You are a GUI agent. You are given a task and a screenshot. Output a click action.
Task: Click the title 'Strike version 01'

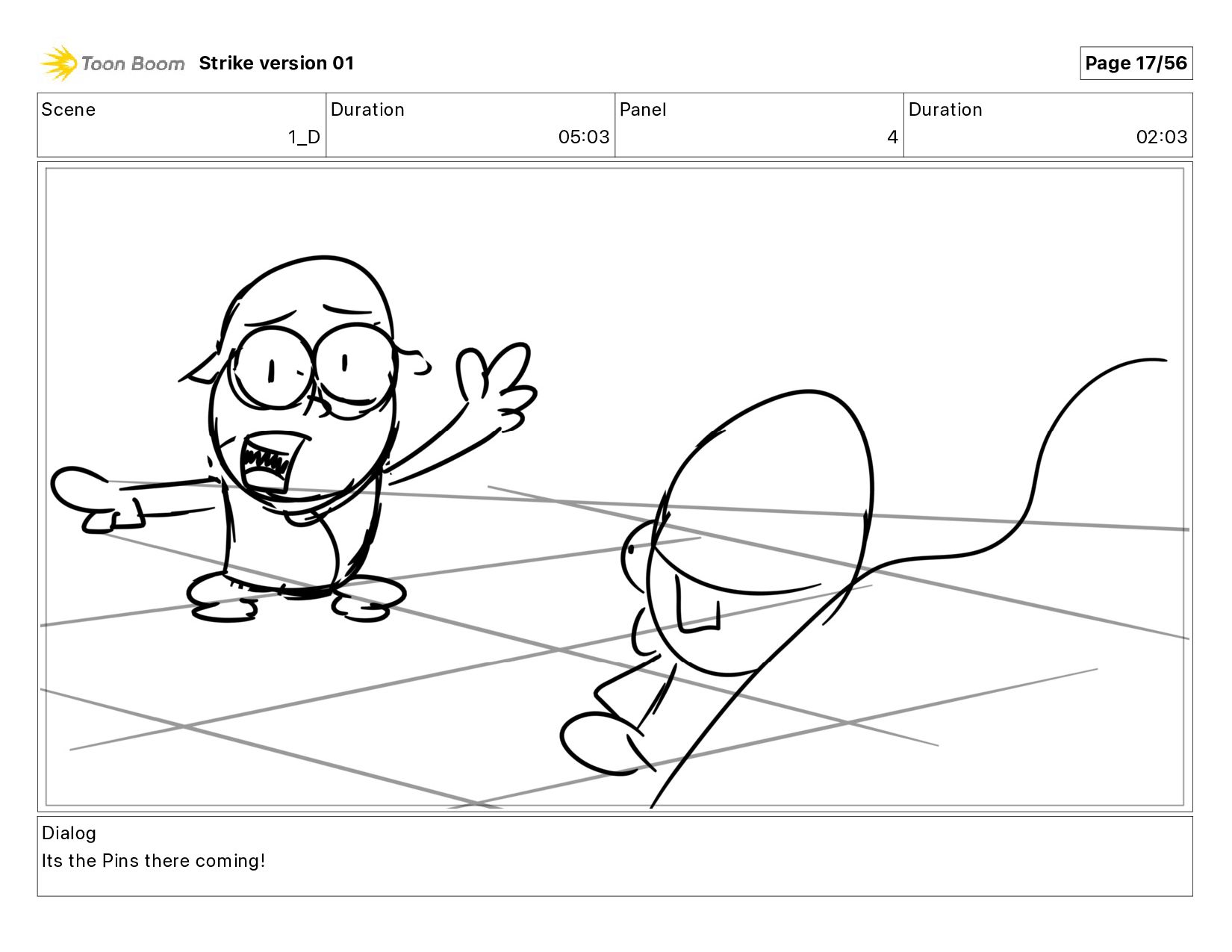tap(276, 63)
